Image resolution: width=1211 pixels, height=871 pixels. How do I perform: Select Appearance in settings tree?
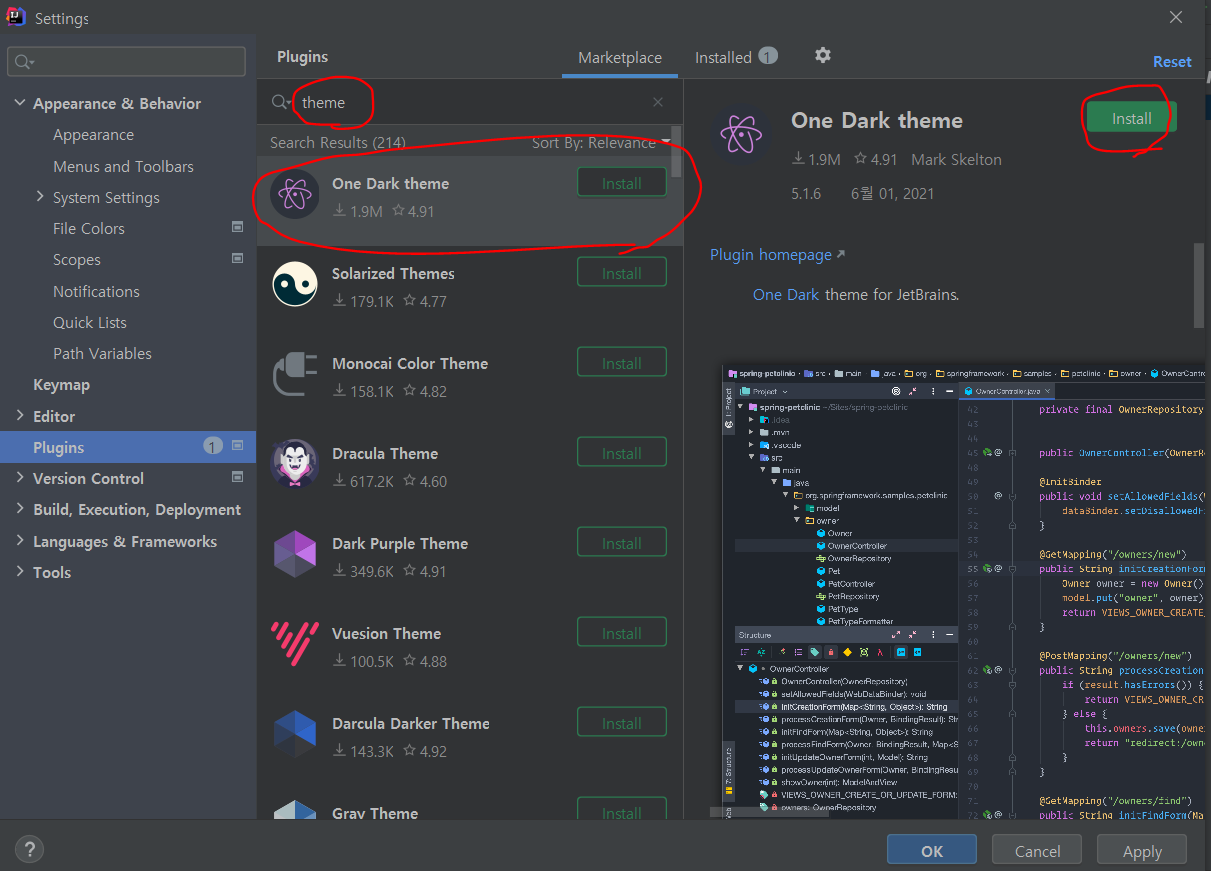93,135
